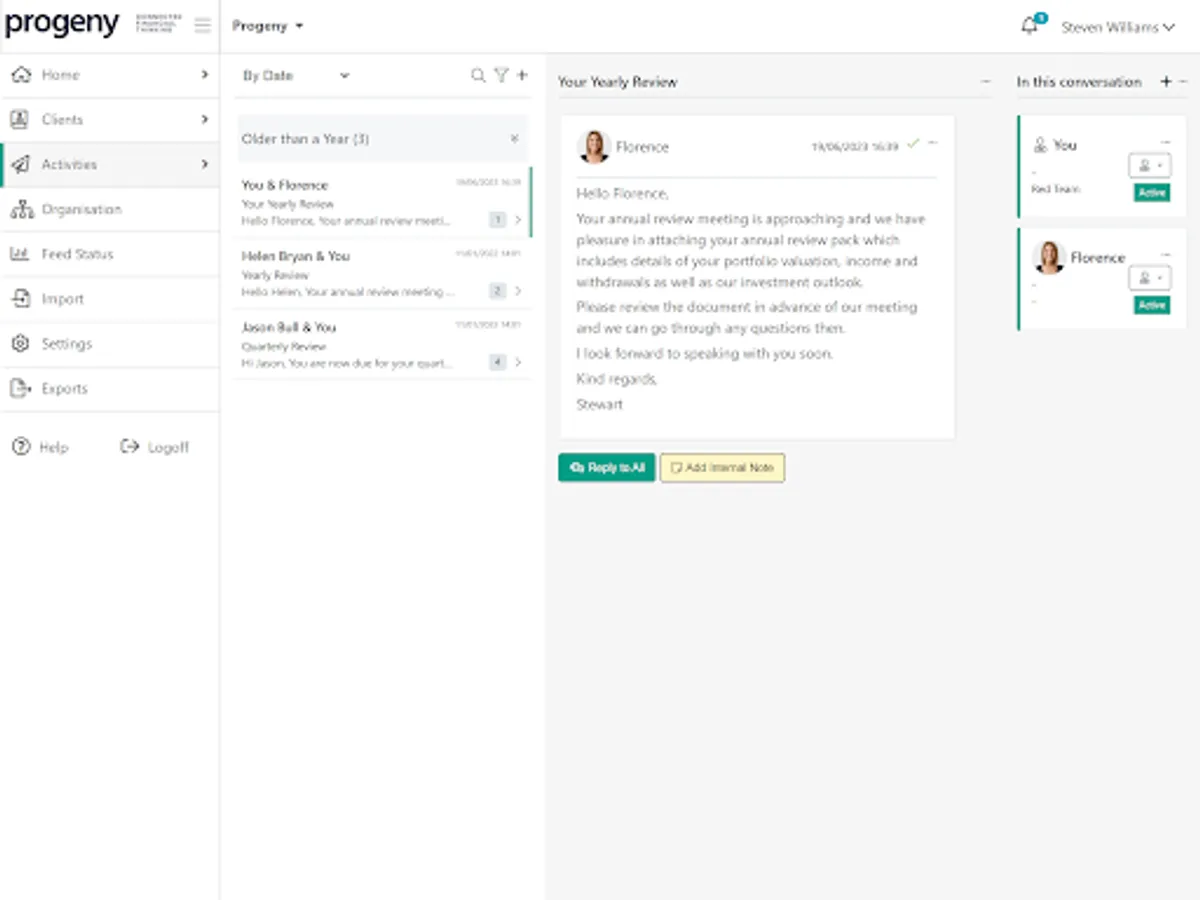
Task: Click the Activities sidebar icon
Action: (22, 164)
